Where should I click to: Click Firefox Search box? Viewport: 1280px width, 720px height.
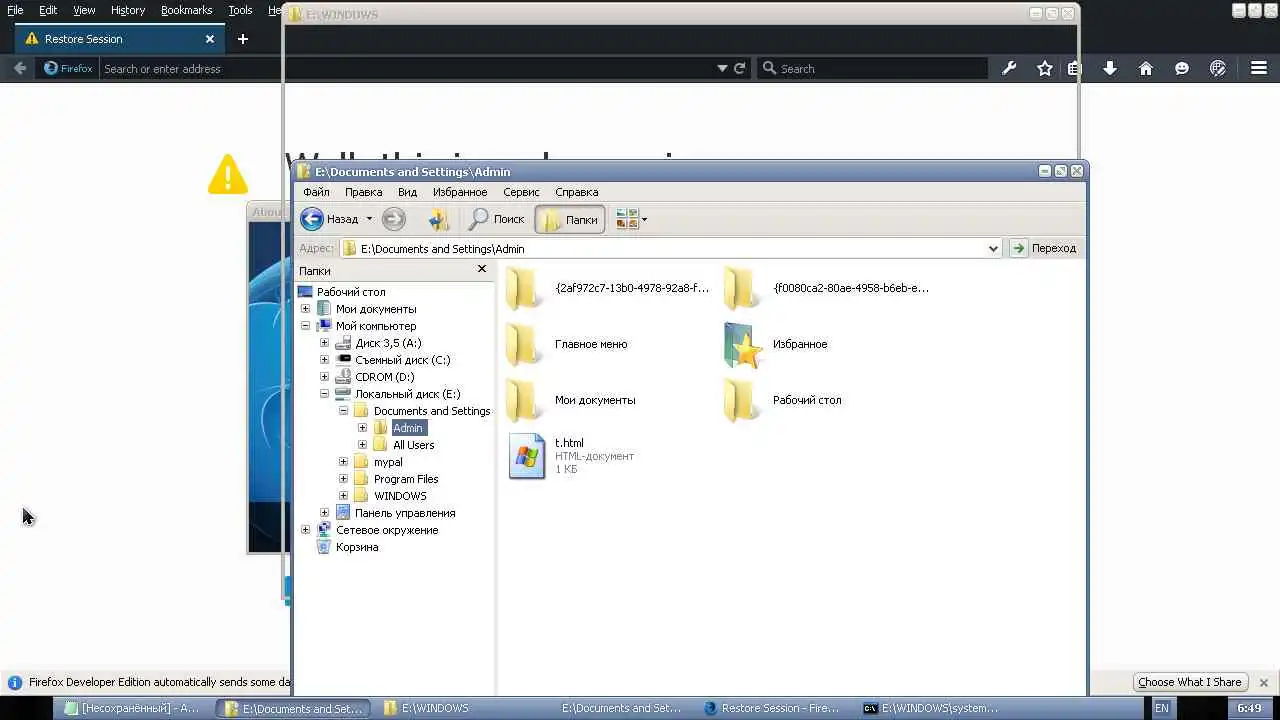pyautogui.click(x=873, y=68)
